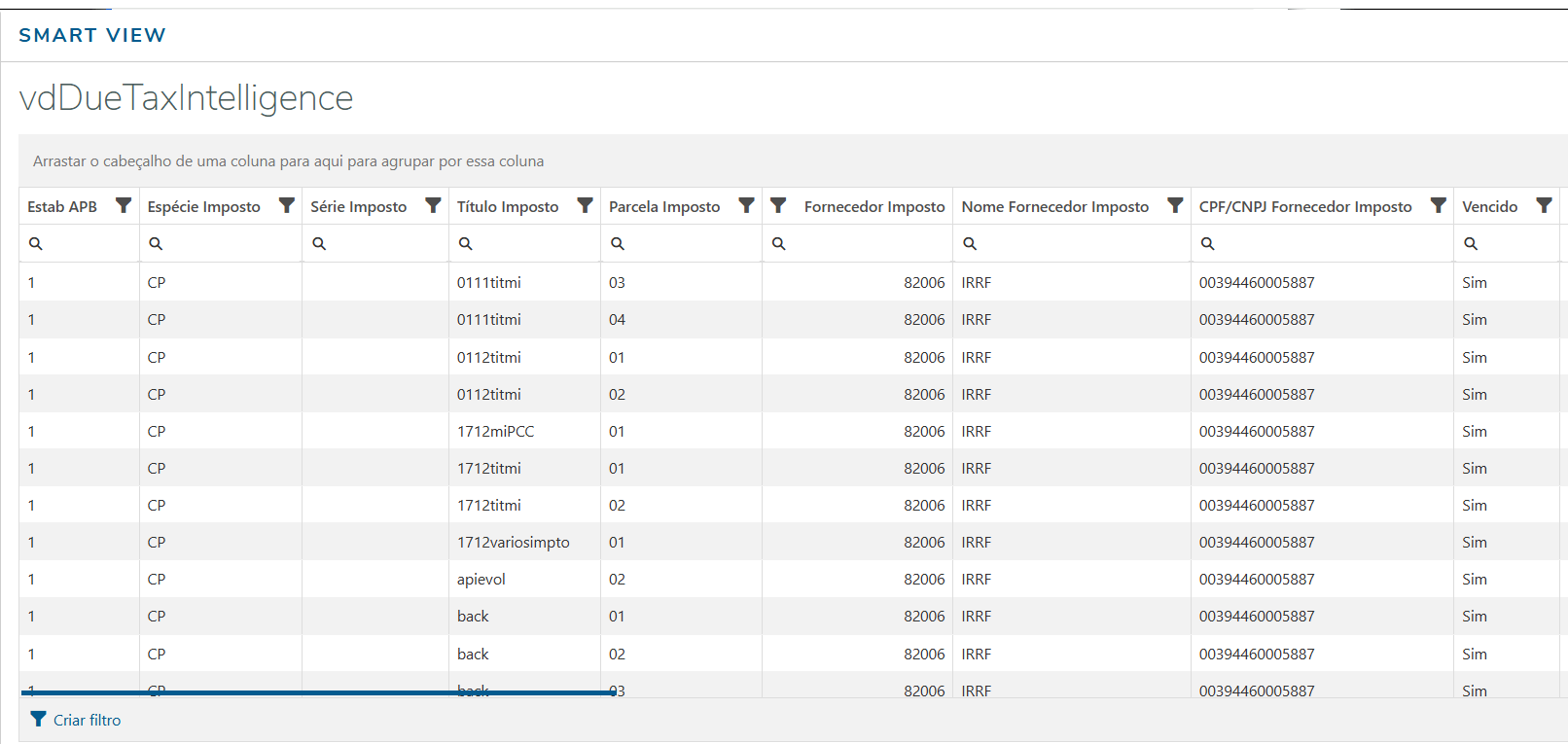Click search icon under Parcela Imposto
1568x744 pixels.
[x=618, y=244]
